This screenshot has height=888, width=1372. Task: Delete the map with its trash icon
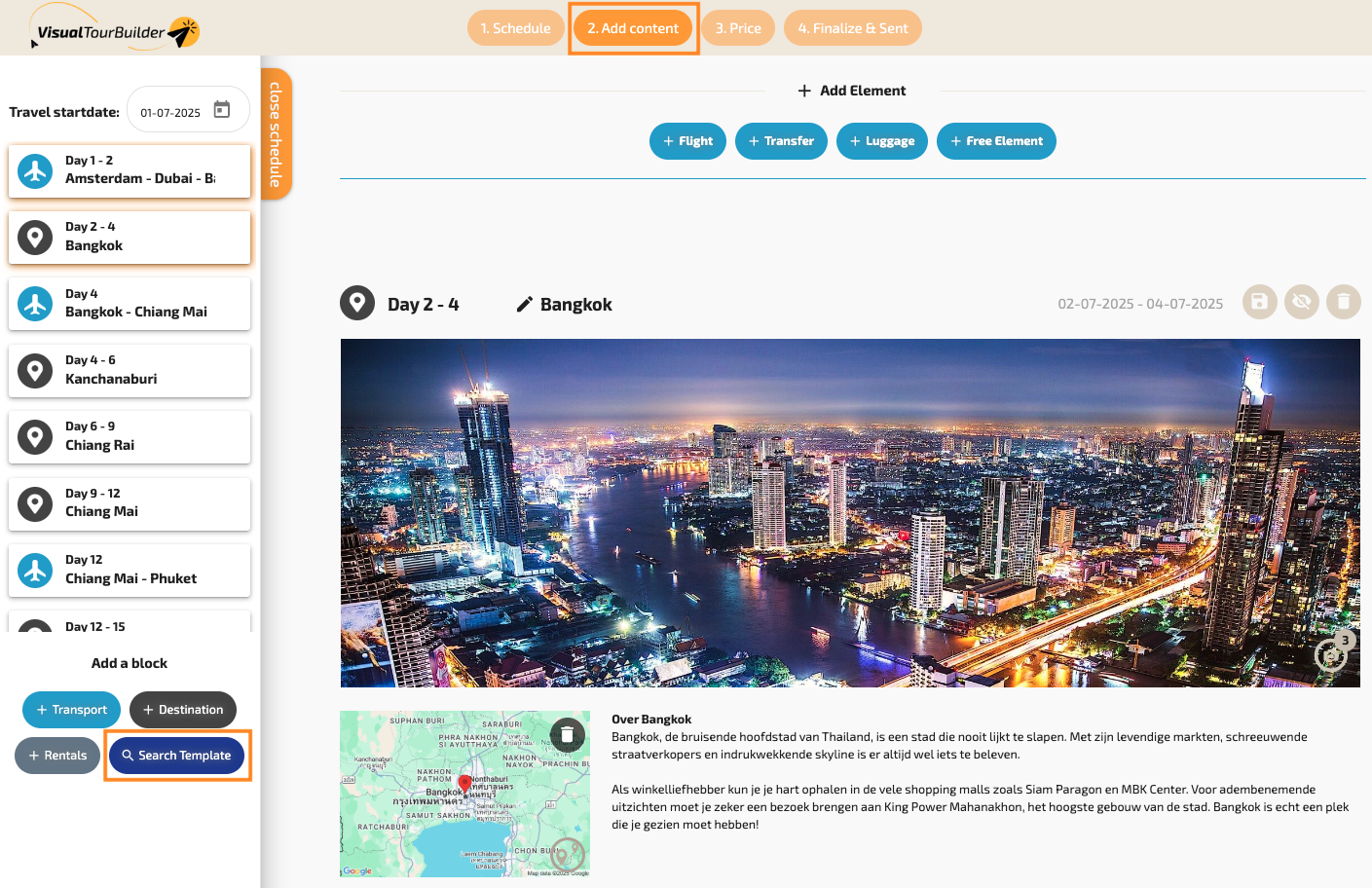point(568,734)
